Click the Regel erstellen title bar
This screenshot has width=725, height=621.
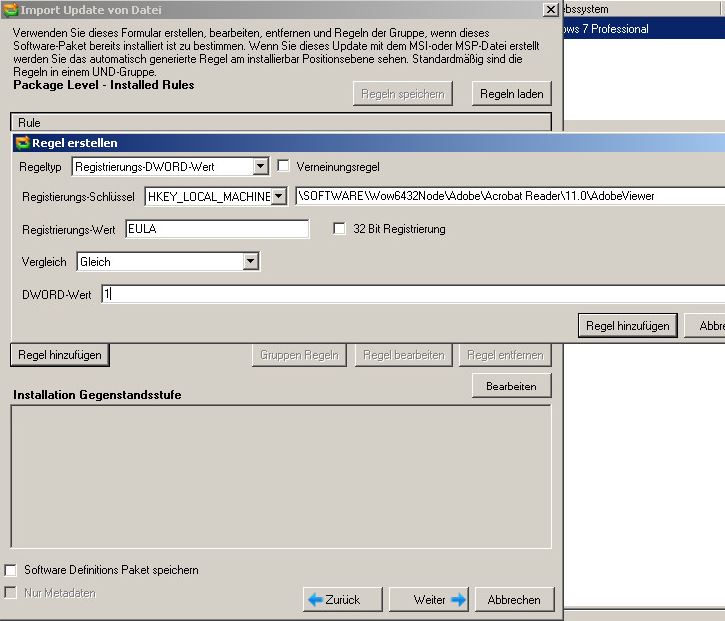(x=369, y=143)
